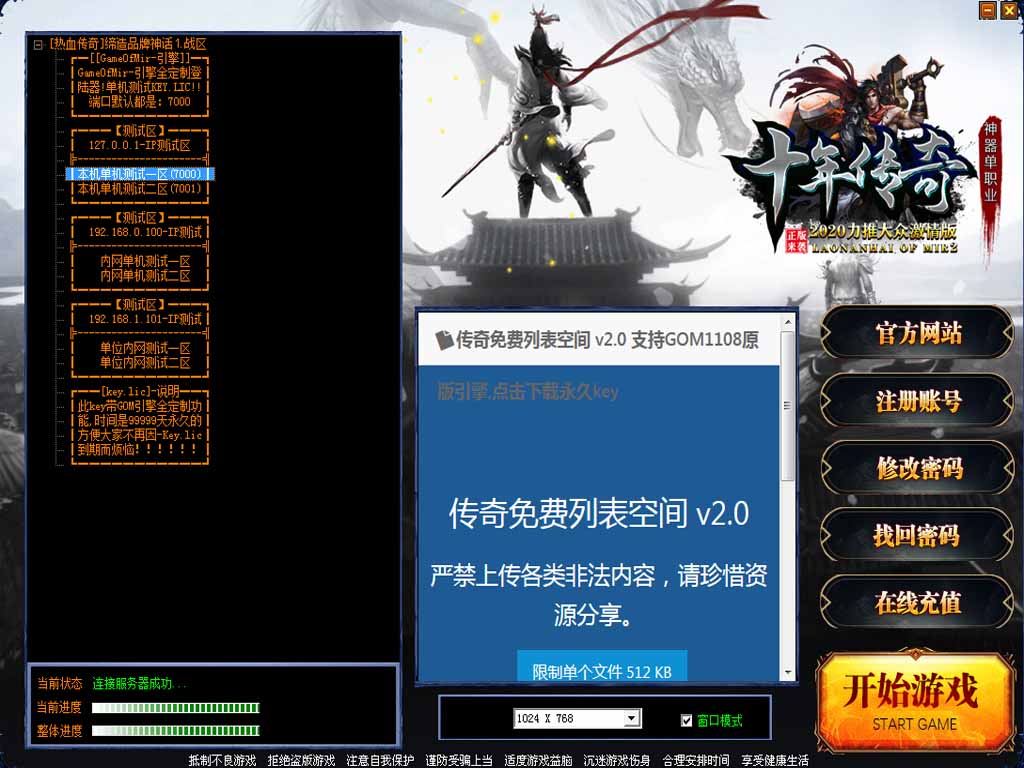The height and width of the screenshot is (768, 1024).
Task: Click the 整体进度 progress bar
Action: (176, 731)
